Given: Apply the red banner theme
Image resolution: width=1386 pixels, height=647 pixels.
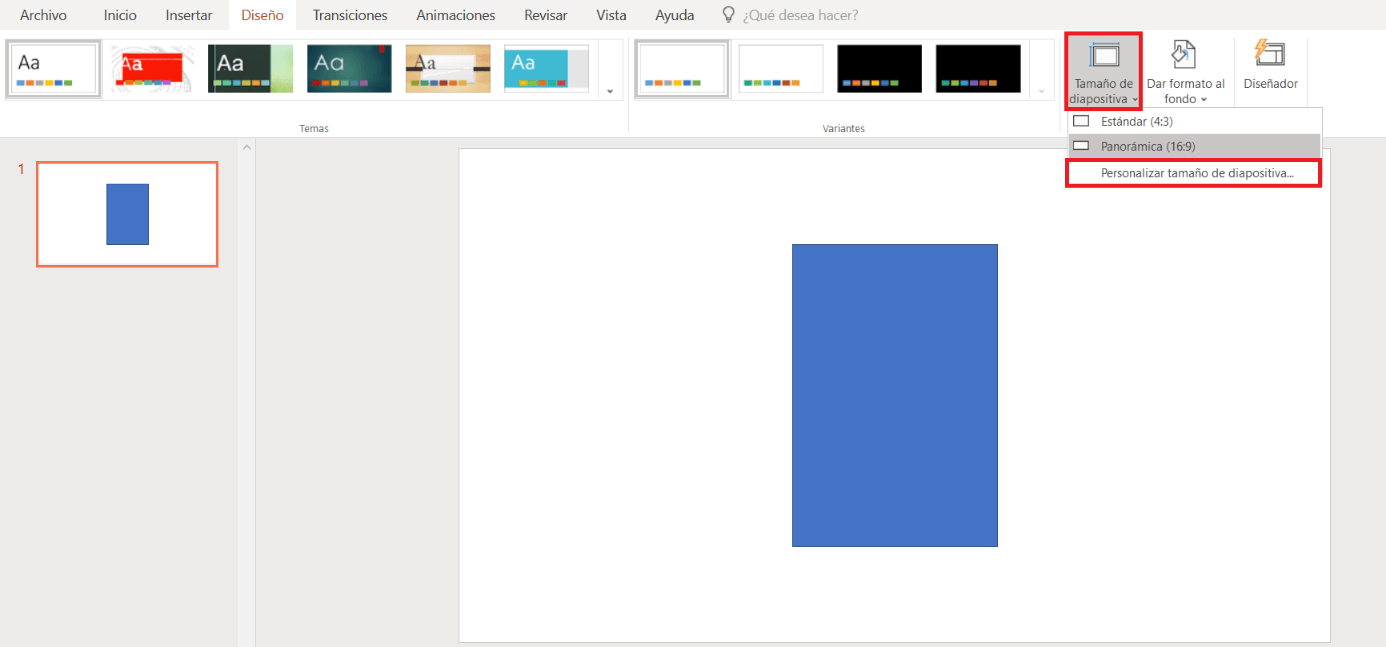Looking at the screenshot, I should click(x=152, y=69).
